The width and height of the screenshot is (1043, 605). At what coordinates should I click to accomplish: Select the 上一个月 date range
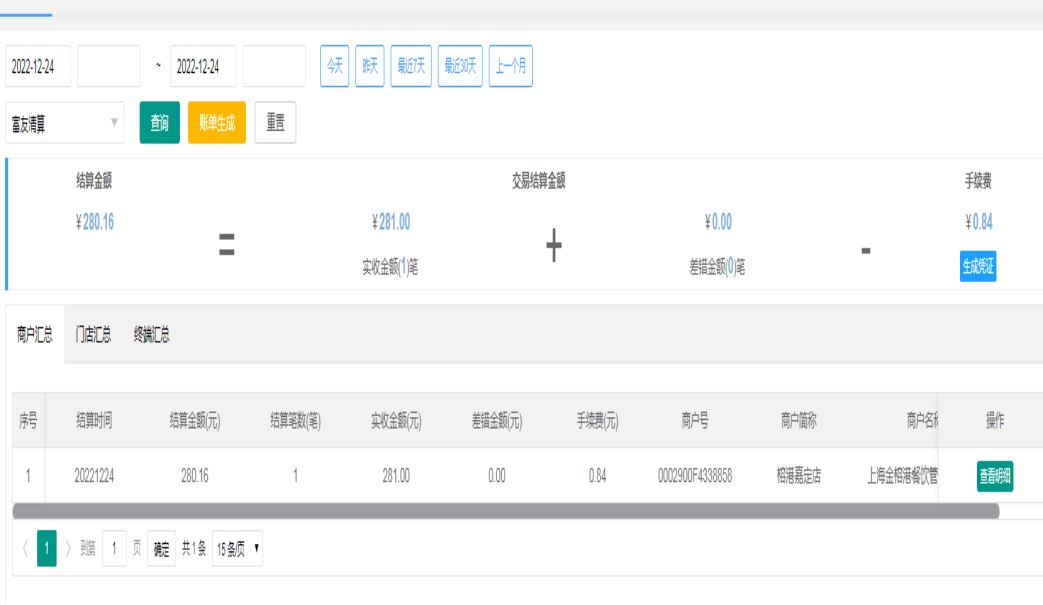511,67
